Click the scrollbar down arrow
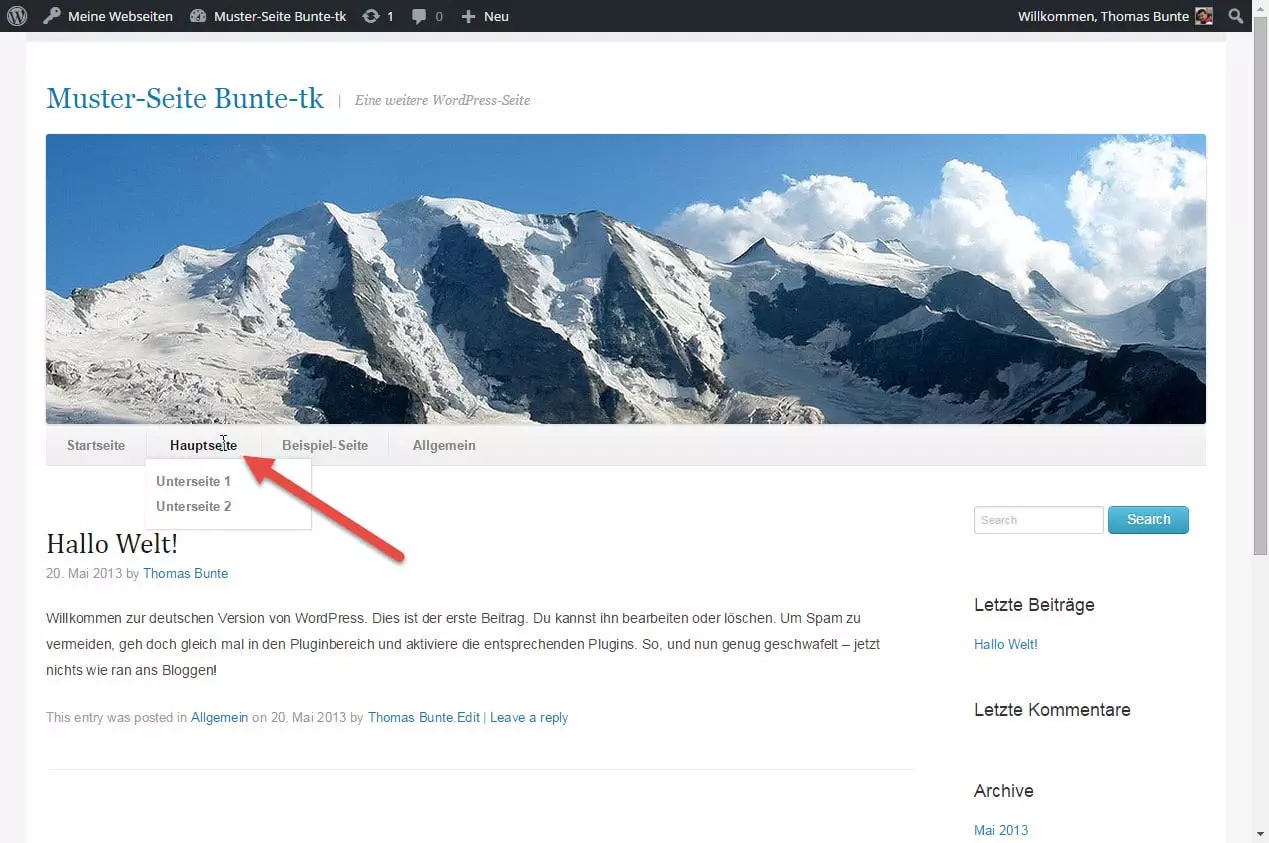The width and height of the screenshot is (1269, 843). click(1260, 834)
